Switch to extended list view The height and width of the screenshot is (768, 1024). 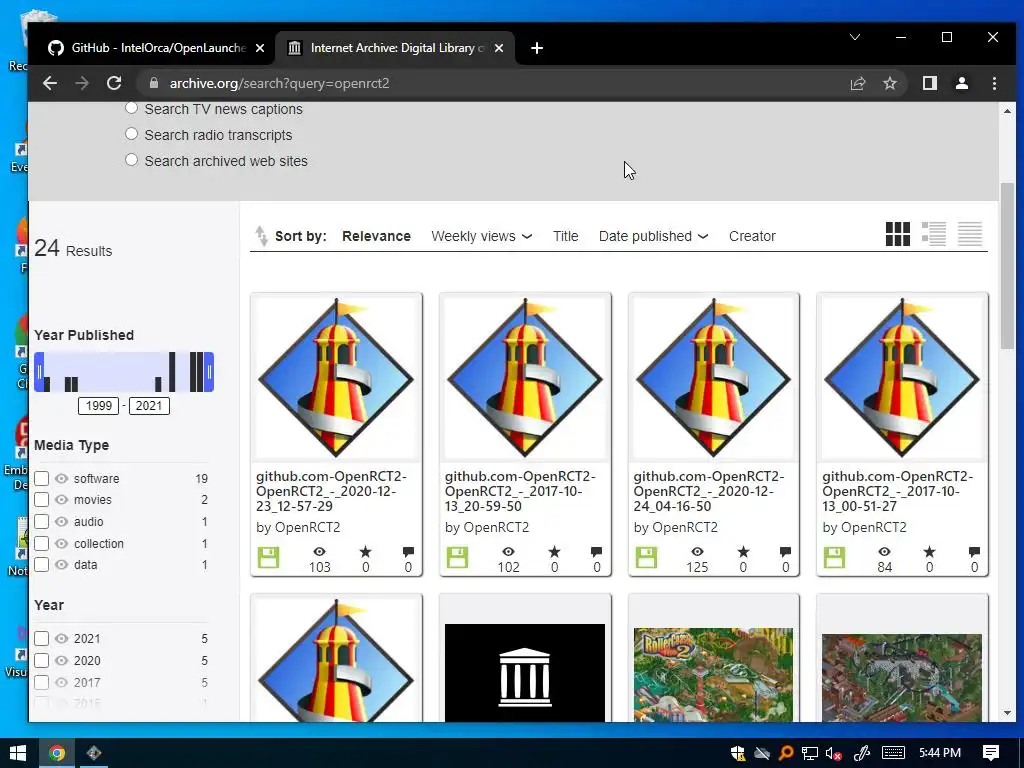pyautogui.click(x=934, y=234)
